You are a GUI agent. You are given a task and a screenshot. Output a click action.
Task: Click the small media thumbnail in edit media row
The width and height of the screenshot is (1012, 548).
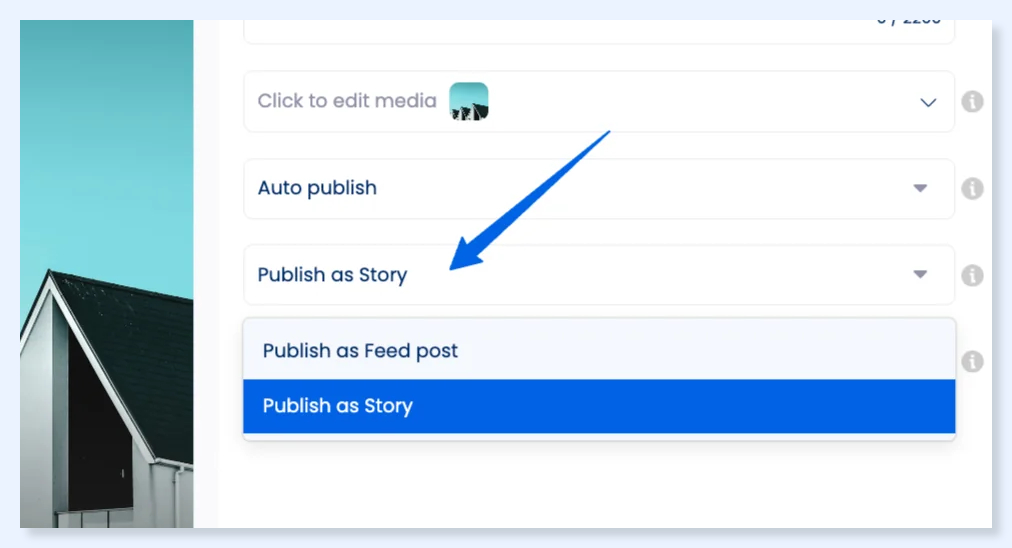(469, 101)
